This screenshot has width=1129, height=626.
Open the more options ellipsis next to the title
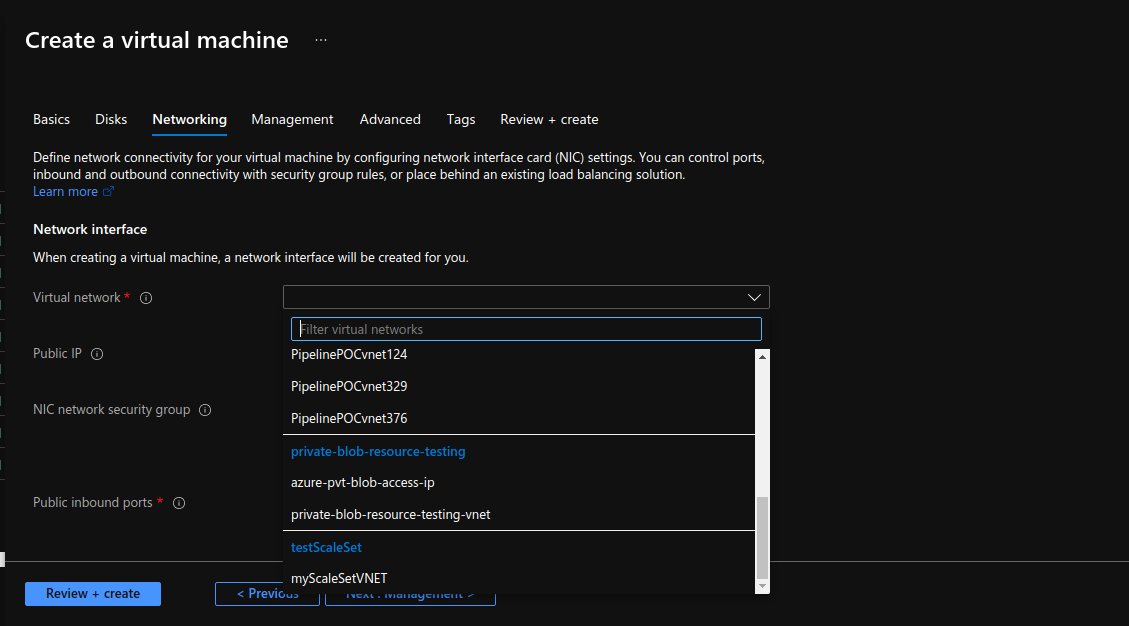pyautogui.click(x=320, y=40)
